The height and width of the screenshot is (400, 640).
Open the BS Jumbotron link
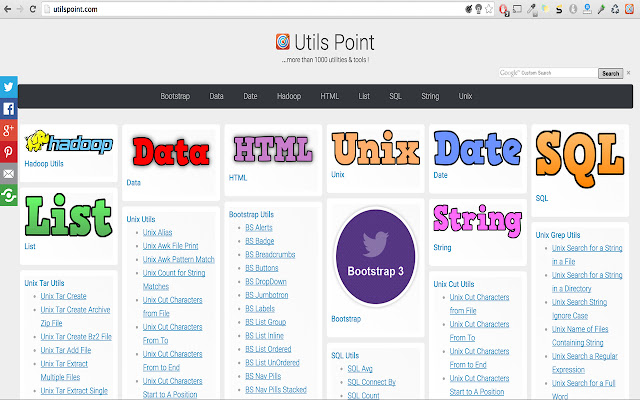point(267,295)
